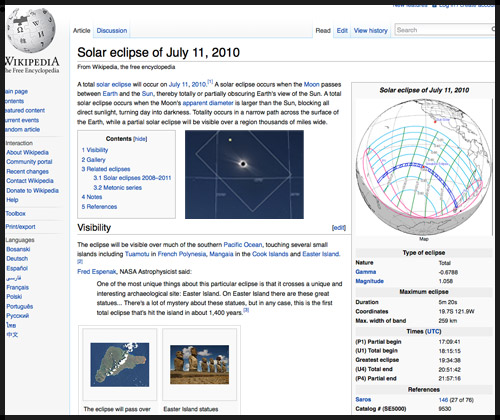
Task: Click footnote reference 3 after quote
Action: (x=246, y=310)
